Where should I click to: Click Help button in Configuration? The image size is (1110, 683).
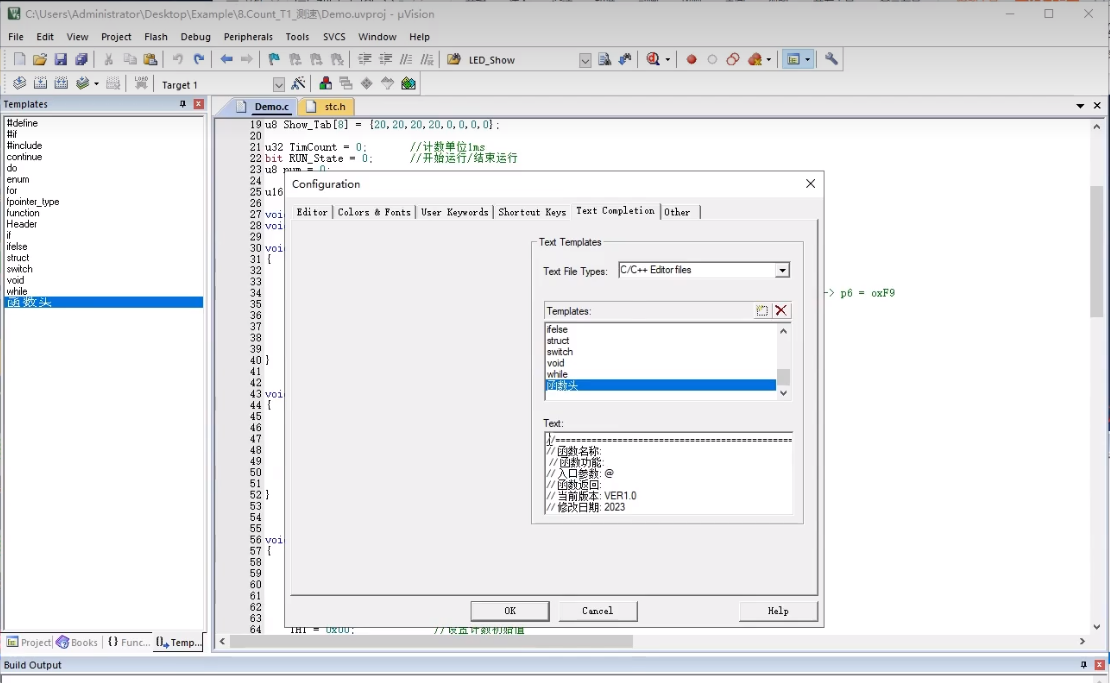778,611
